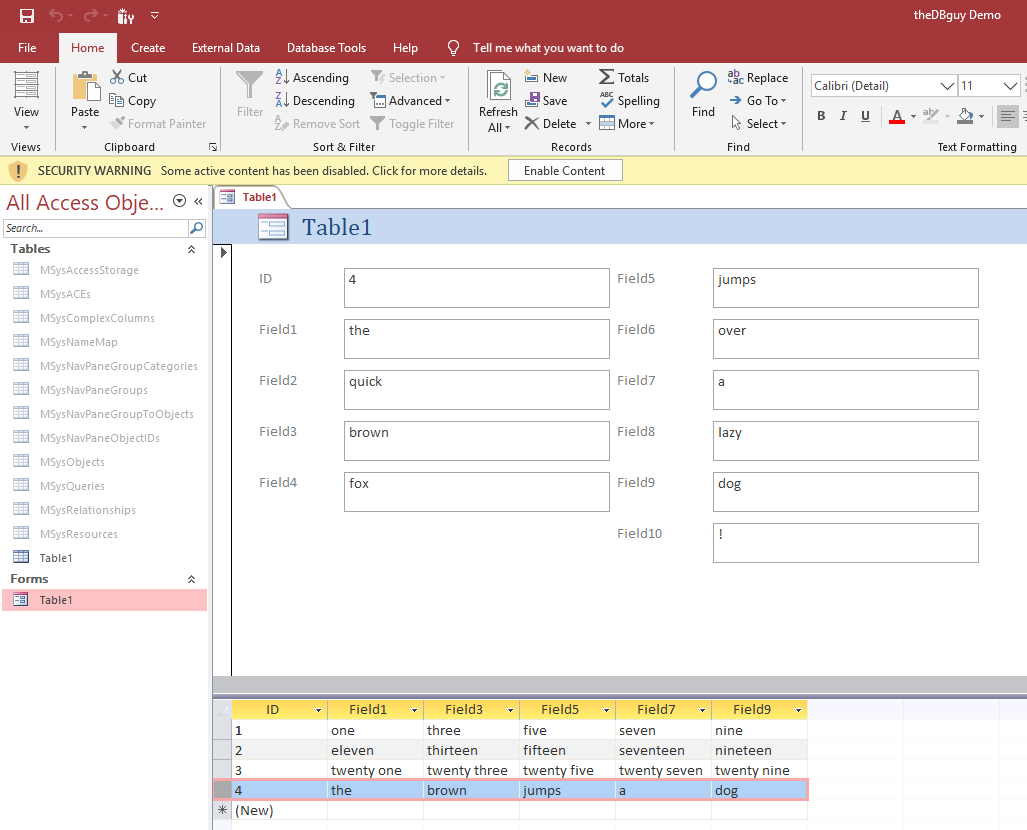
Task: Apply the red font color
Action: pyautogui.click(x=897, y=117)
